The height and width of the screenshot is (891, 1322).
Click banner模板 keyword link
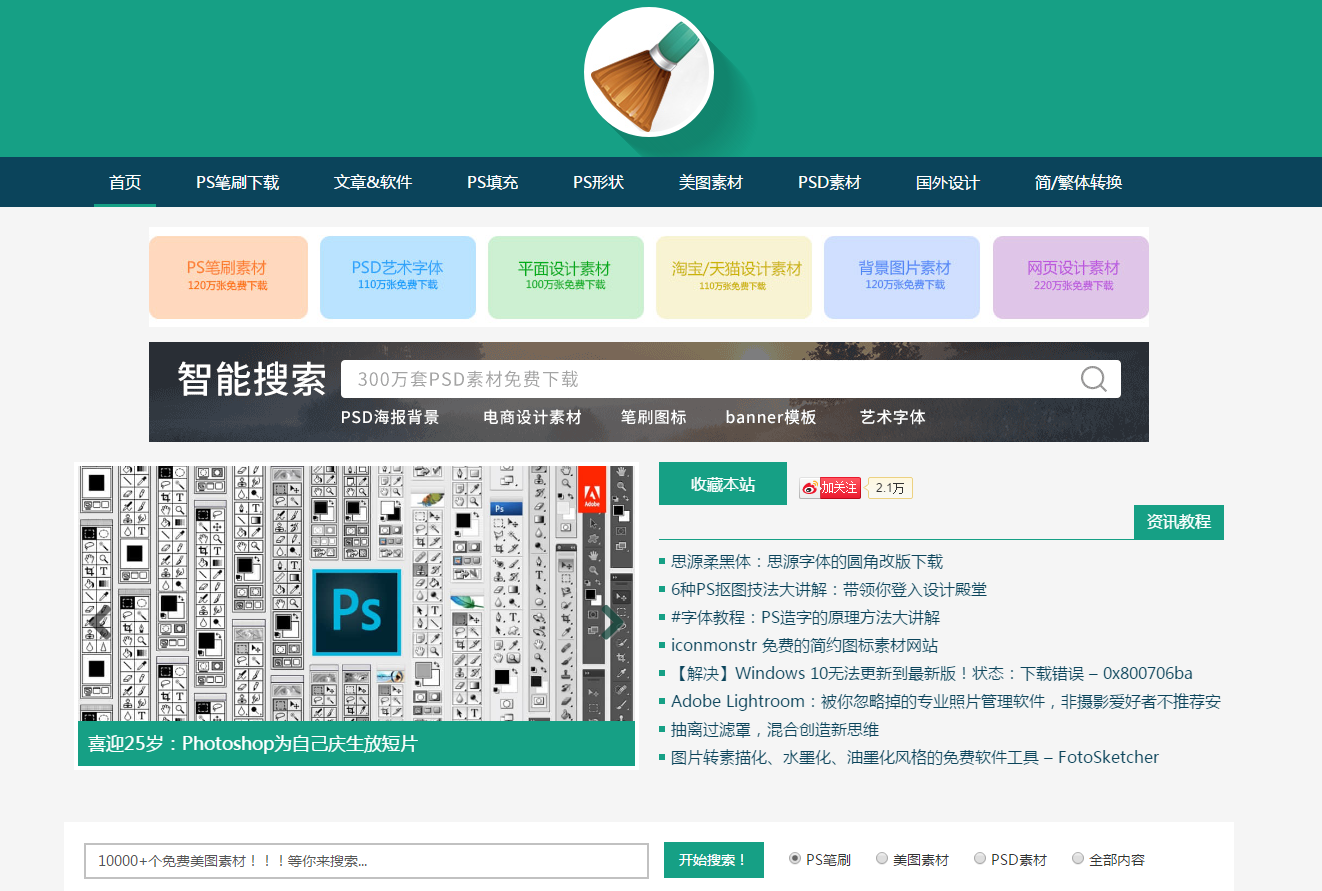(771, 417)
